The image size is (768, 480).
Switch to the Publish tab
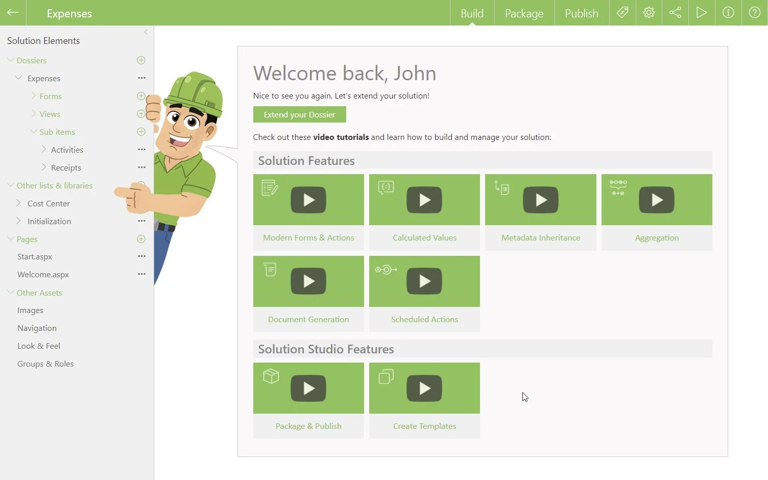(x=581, y=13)
